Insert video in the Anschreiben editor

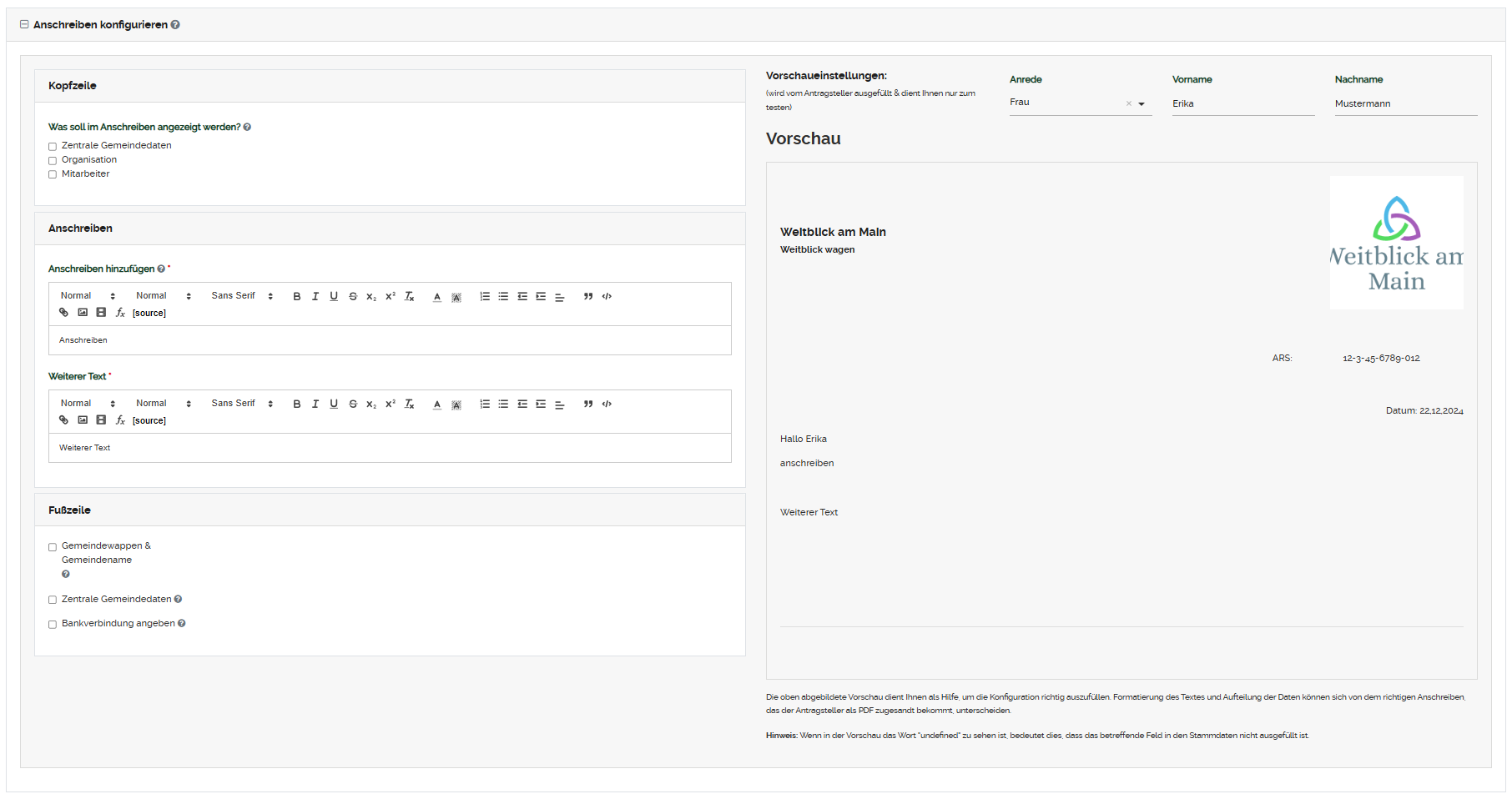101,313
